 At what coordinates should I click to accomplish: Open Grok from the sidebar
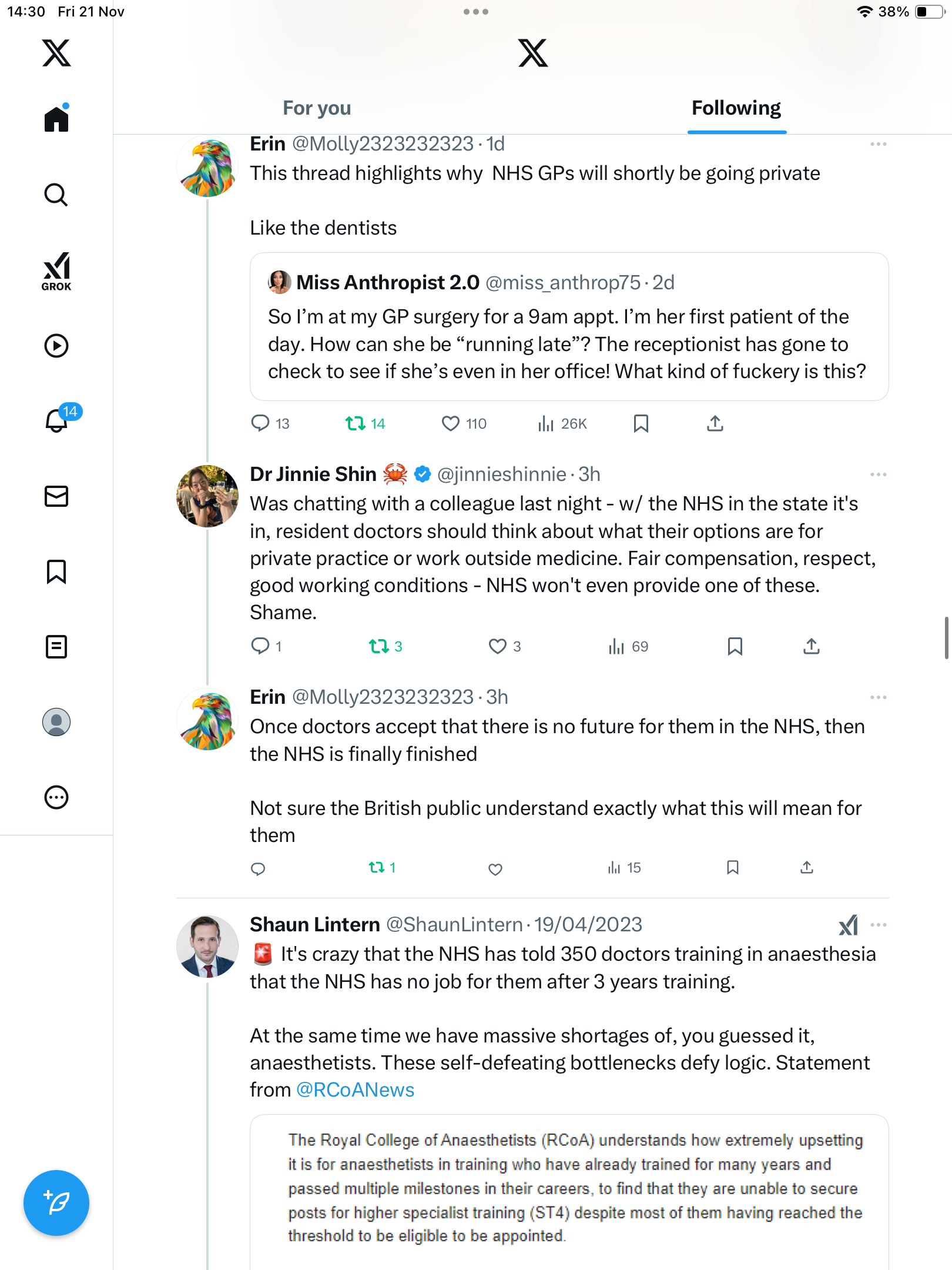56,271
